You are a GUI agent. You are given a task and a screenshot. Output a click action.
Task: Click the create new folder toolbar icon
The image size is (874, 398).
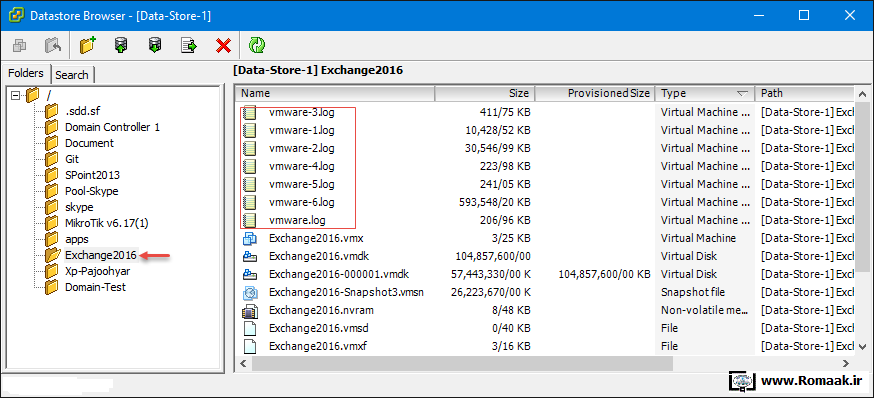pyautogui.click(x=87, y=45)
